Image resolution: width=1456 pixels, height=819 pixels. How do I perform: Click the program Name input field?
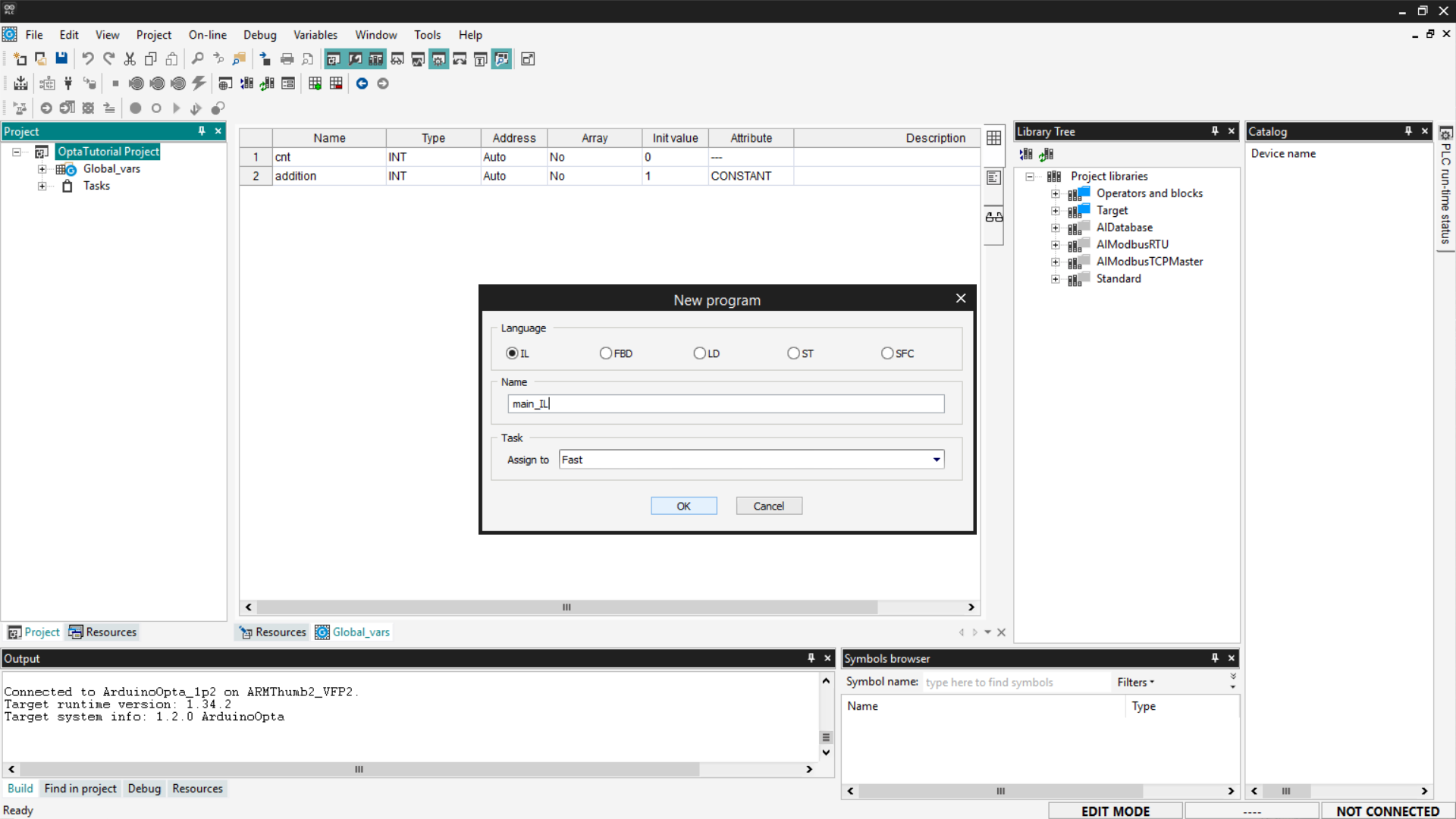click(x=726, y=403)
